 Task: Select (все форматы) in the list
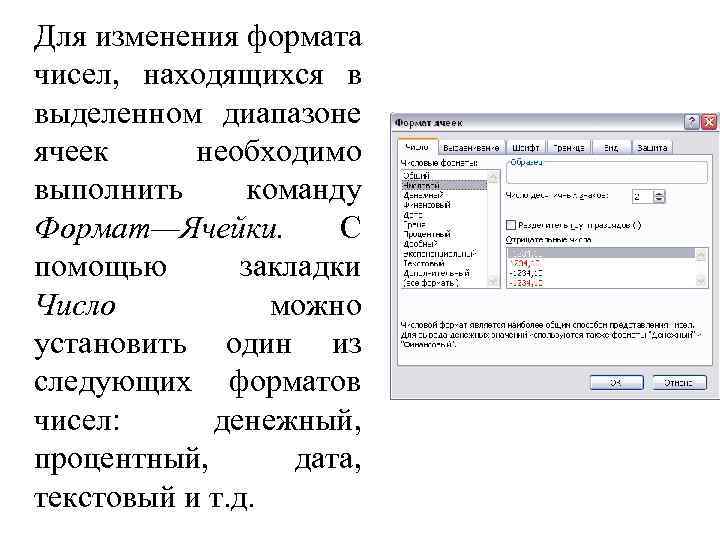(x=444, y=283)
